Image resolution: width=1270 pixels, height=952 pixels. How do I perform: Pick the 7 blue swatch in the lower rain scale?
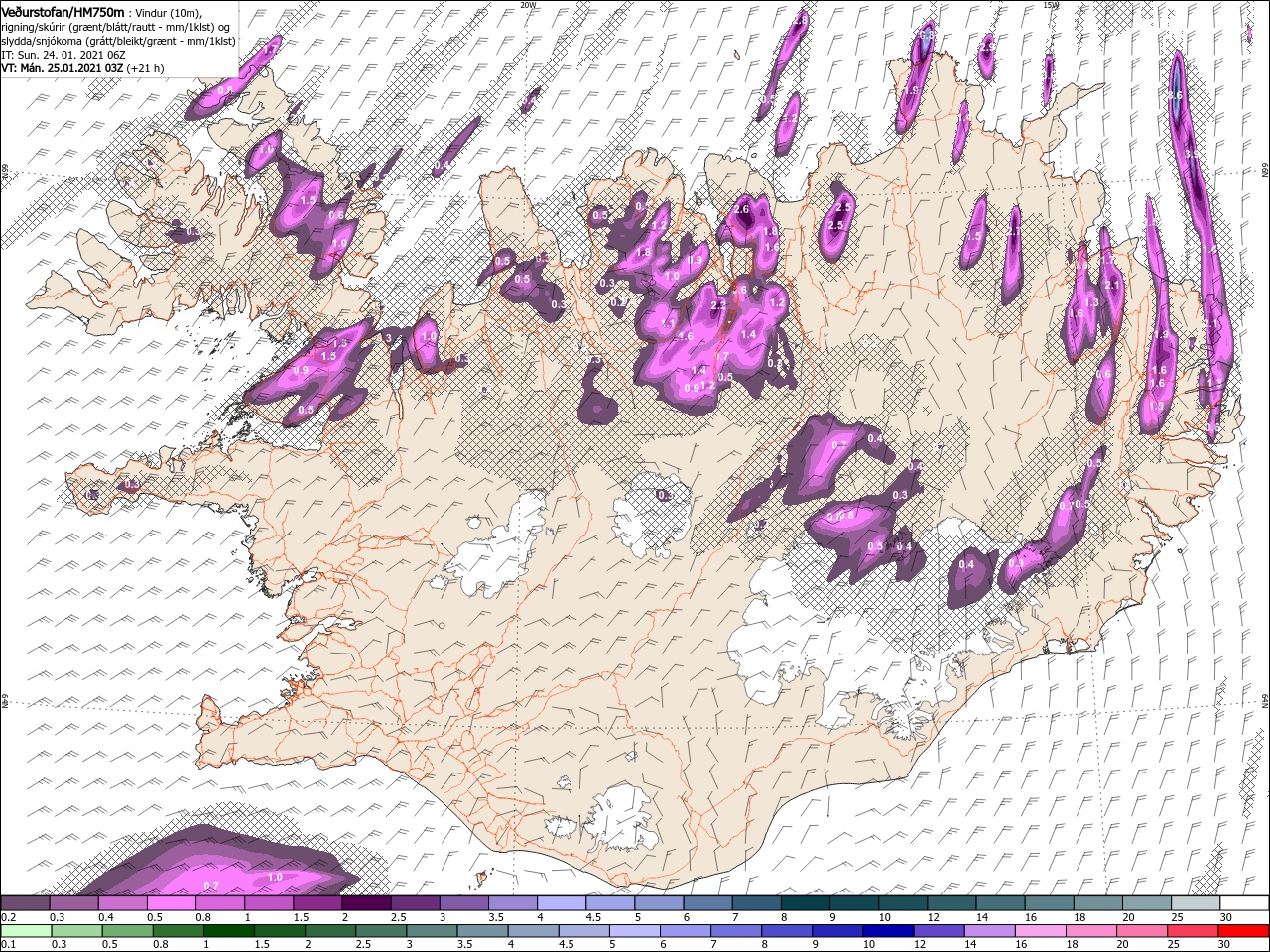click(x=735, y=931)
